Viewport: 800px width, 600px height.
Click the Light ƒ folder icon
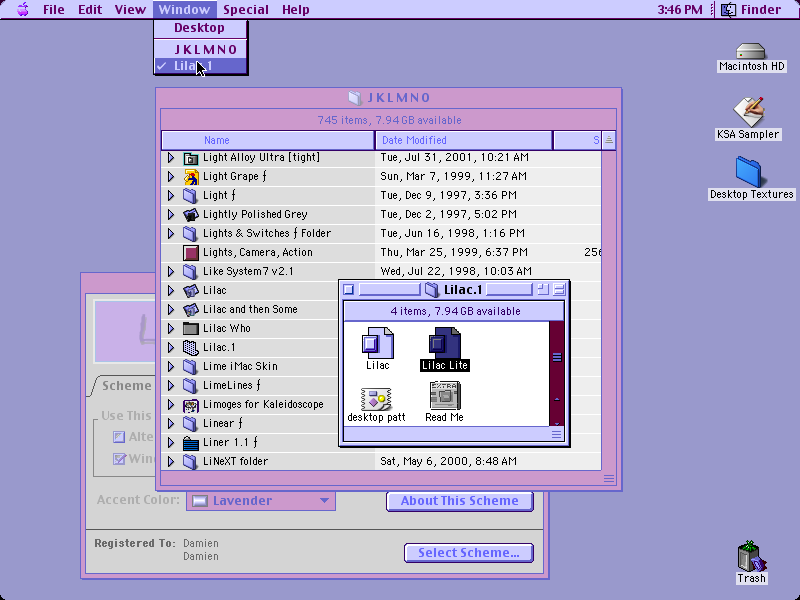(190, 195)
